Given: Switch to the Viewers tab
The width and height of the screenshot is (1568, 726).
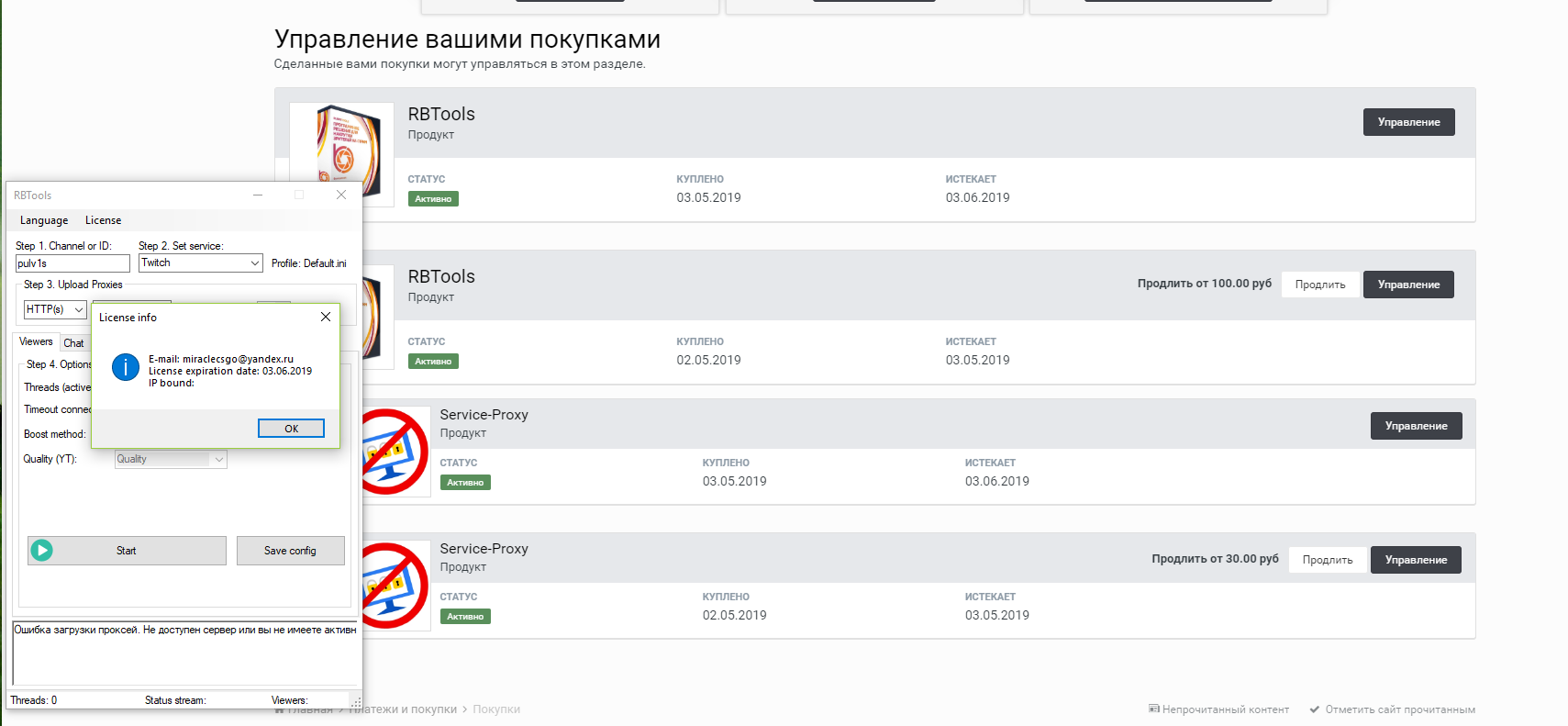Looking at the screenshot, I should tap(37, 342).
